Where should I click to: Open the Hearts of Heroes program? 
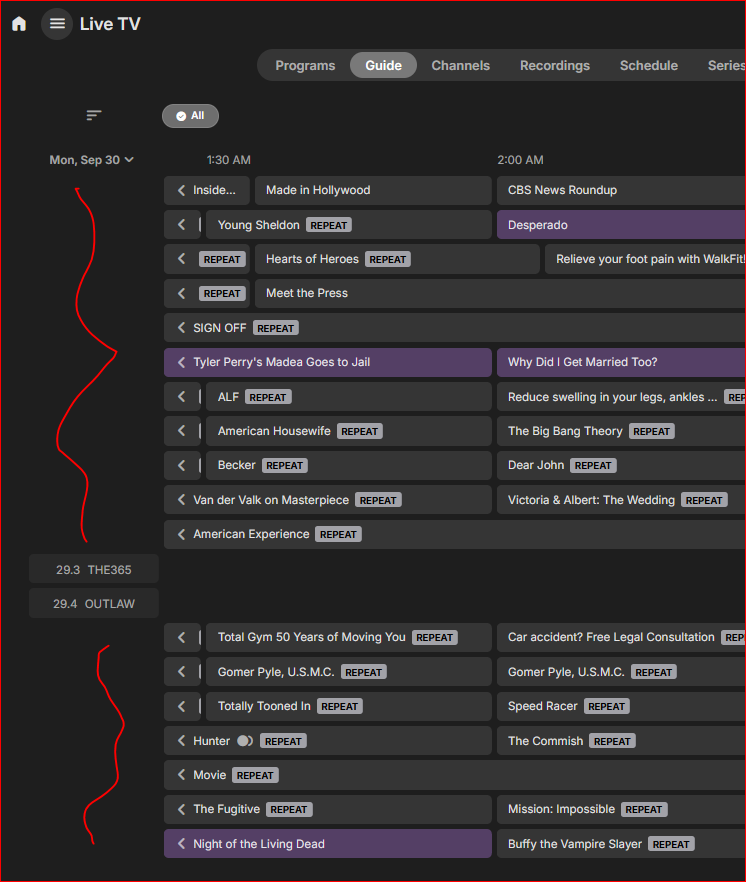coord(397,259)
